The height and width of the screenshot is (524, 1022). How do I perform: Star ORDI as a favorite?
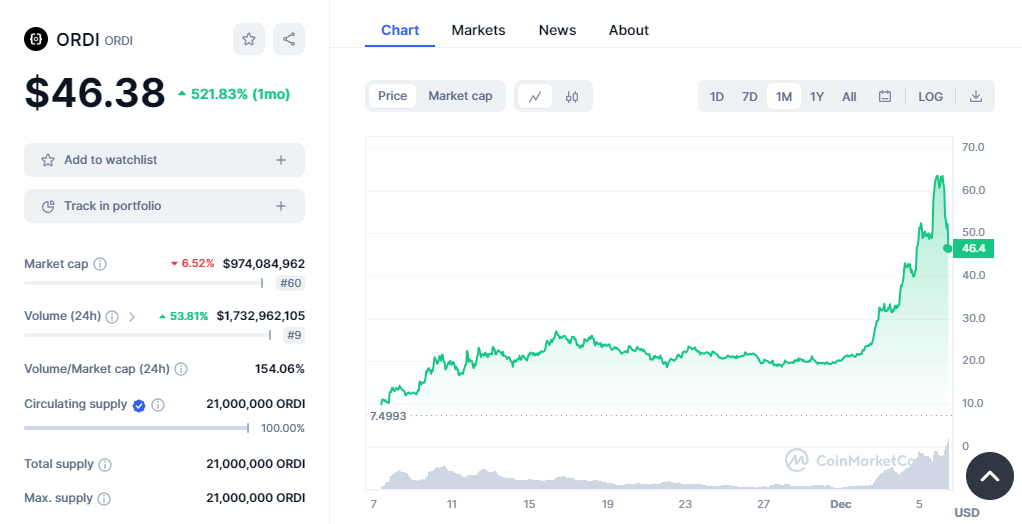[x=249, y=39]
